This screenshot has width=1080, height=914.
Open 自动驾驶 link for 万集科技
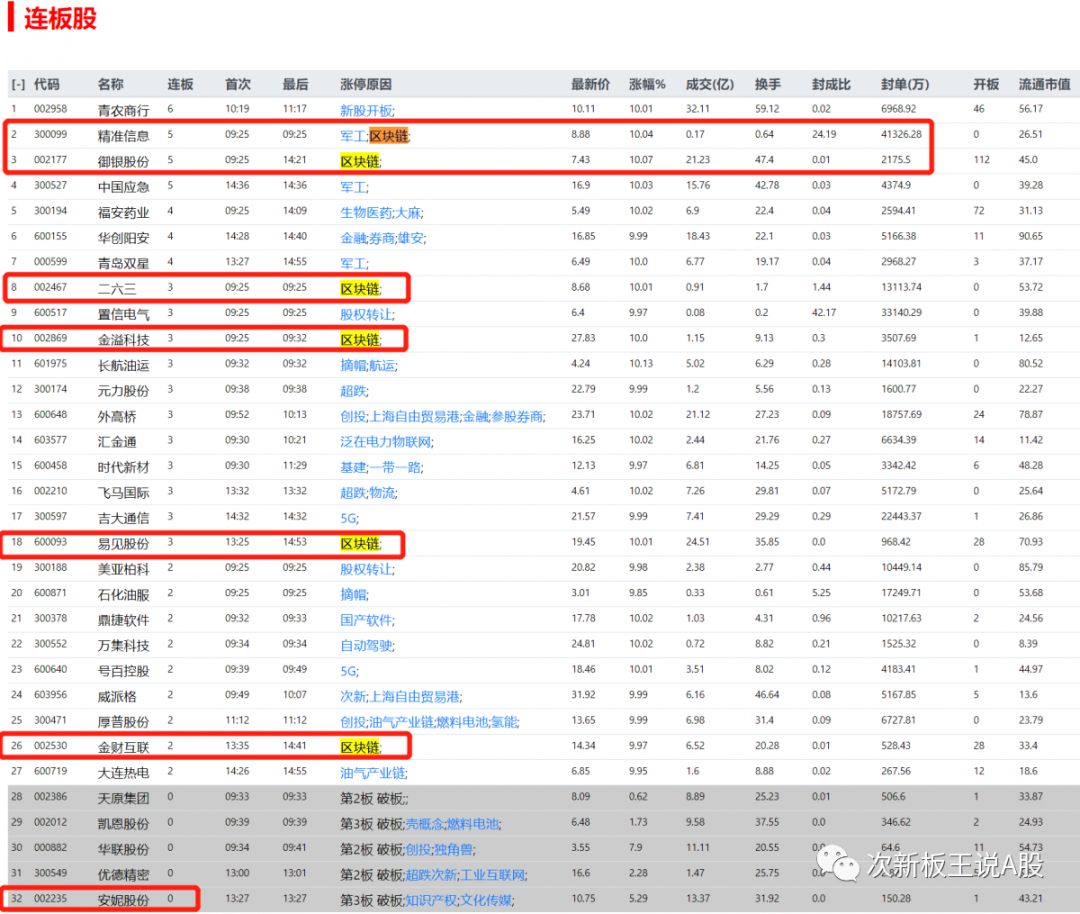(x=367, y=645)
